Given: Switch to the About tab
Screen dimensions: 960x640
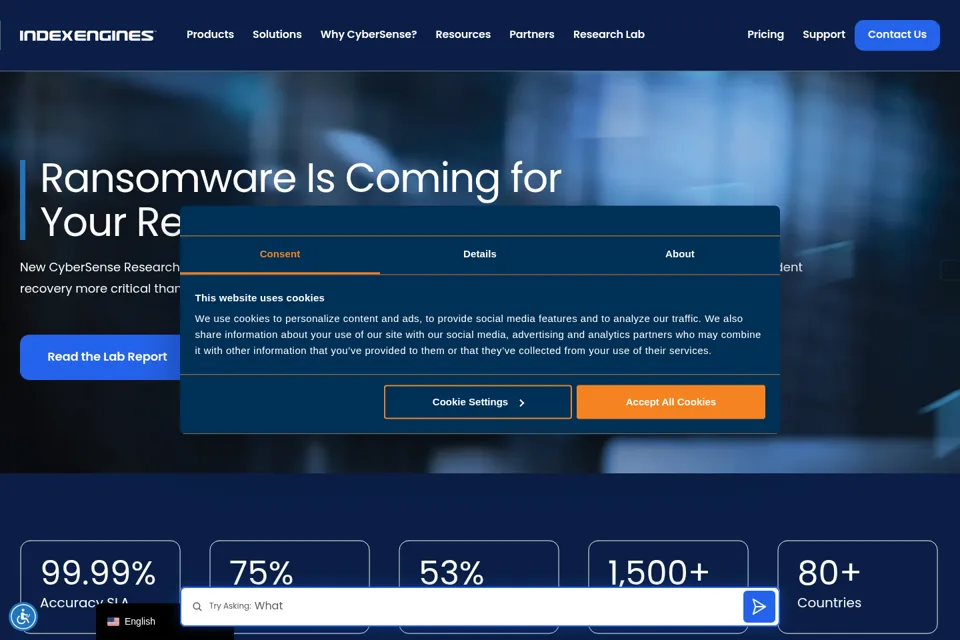Looking at the screenshot, I should [680, 254].
